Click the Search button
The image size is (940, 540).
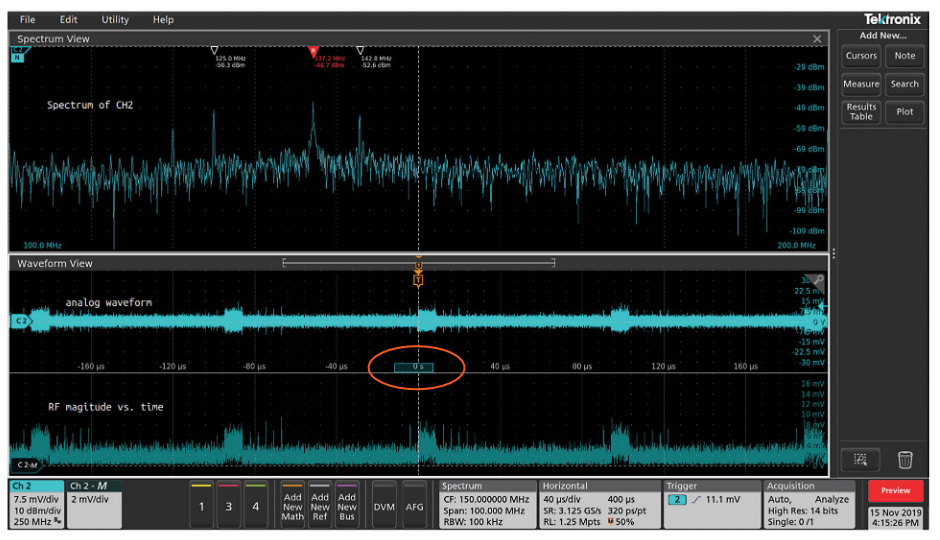(x=905, y=84)
